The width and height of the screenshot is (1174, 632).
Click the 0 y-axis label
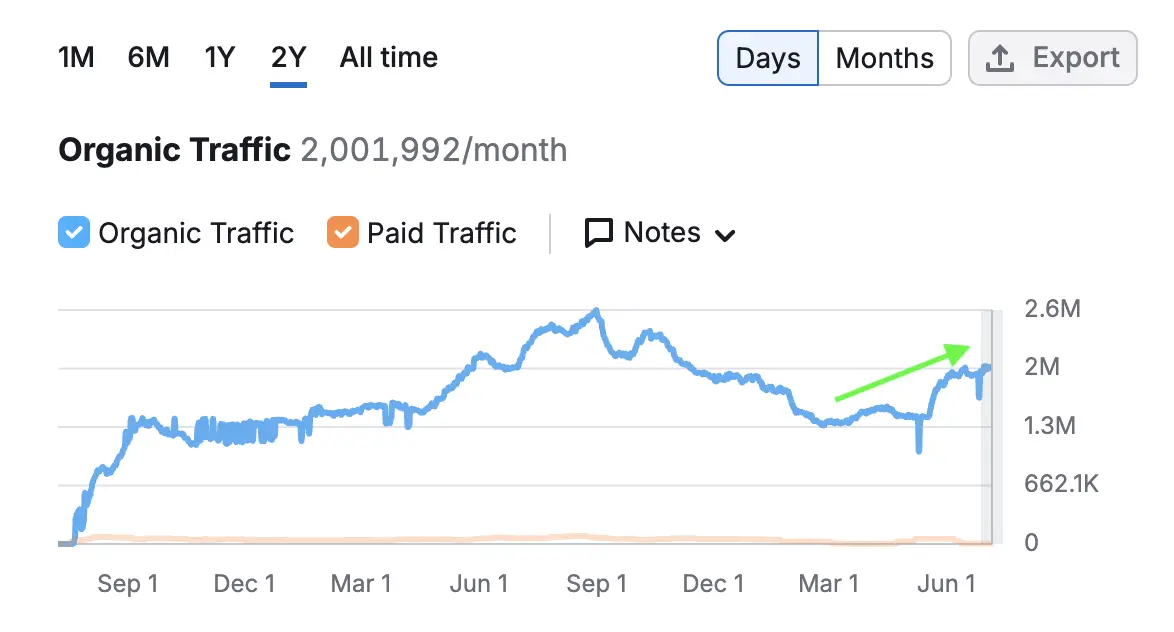(x=1032, y=542)
